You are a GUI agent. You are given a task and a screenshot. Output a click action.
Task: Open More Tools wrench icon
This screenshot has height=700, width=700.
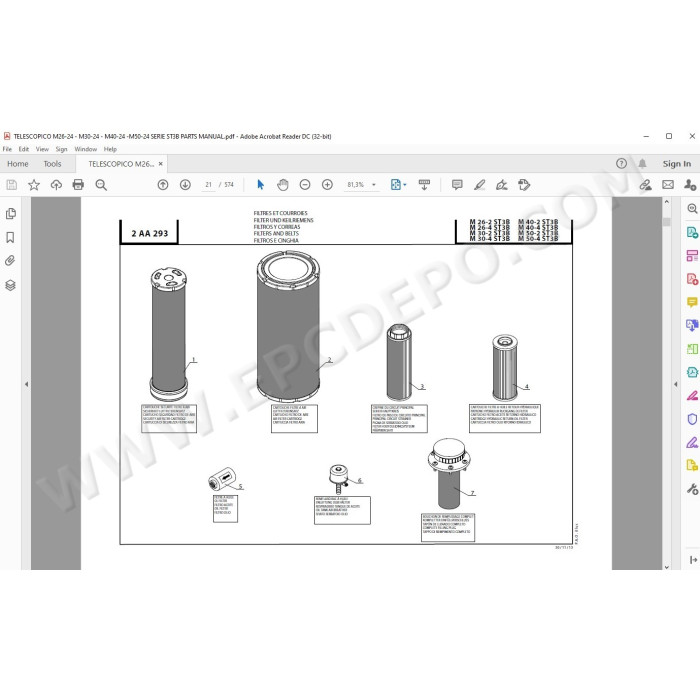tap(692, 489)
